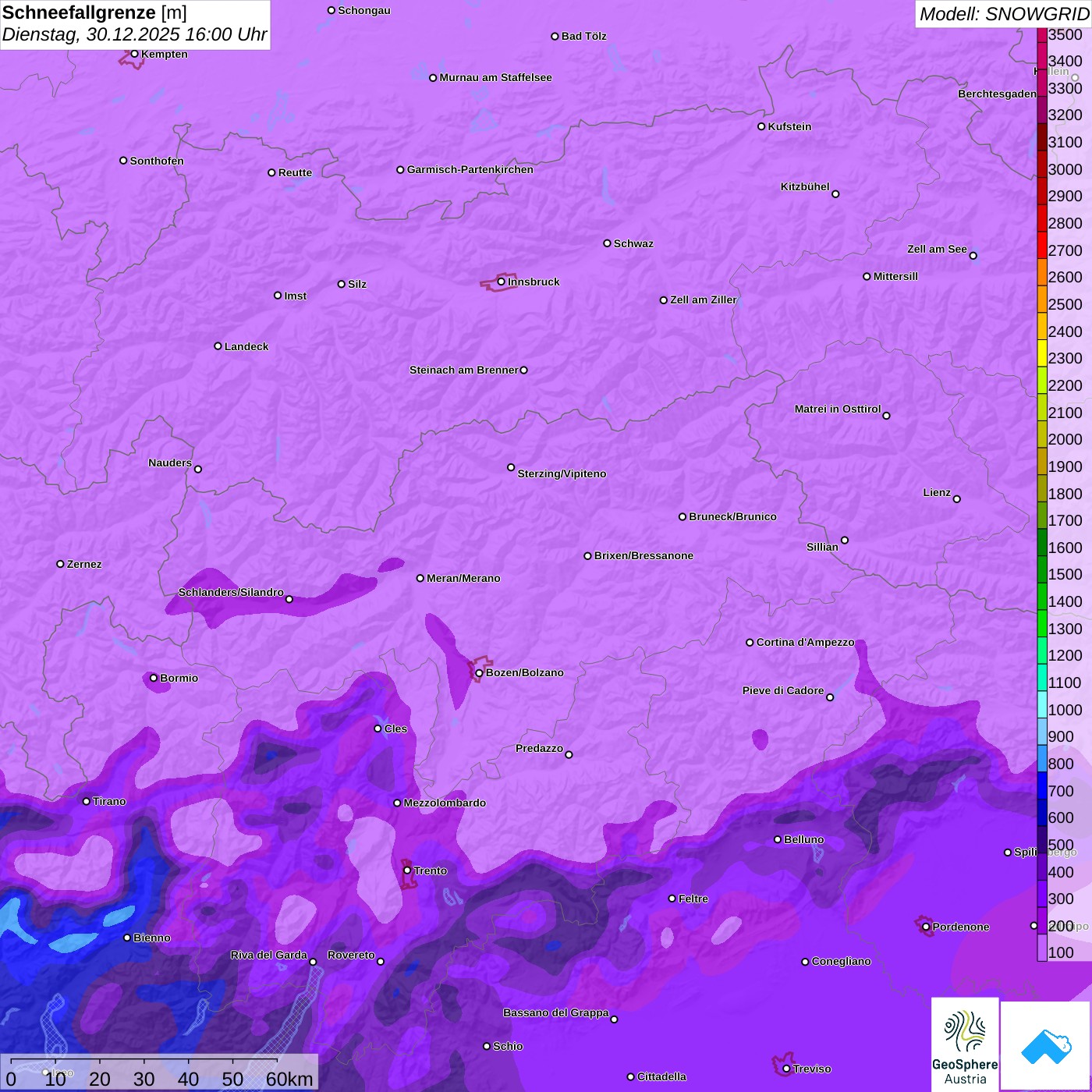Click the "3500" legend value
This screenshot has width=1092, height=1092.
click(1065, 34)
